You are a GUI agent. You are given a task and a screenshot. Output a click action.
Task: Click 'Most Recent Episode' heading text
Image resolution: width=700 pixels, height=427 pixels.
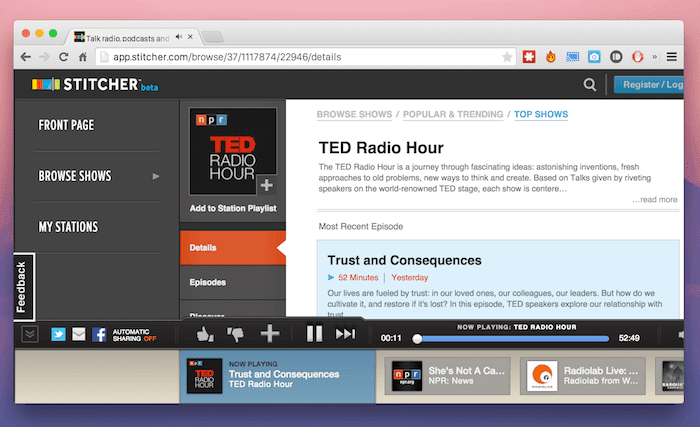point(361,226)
